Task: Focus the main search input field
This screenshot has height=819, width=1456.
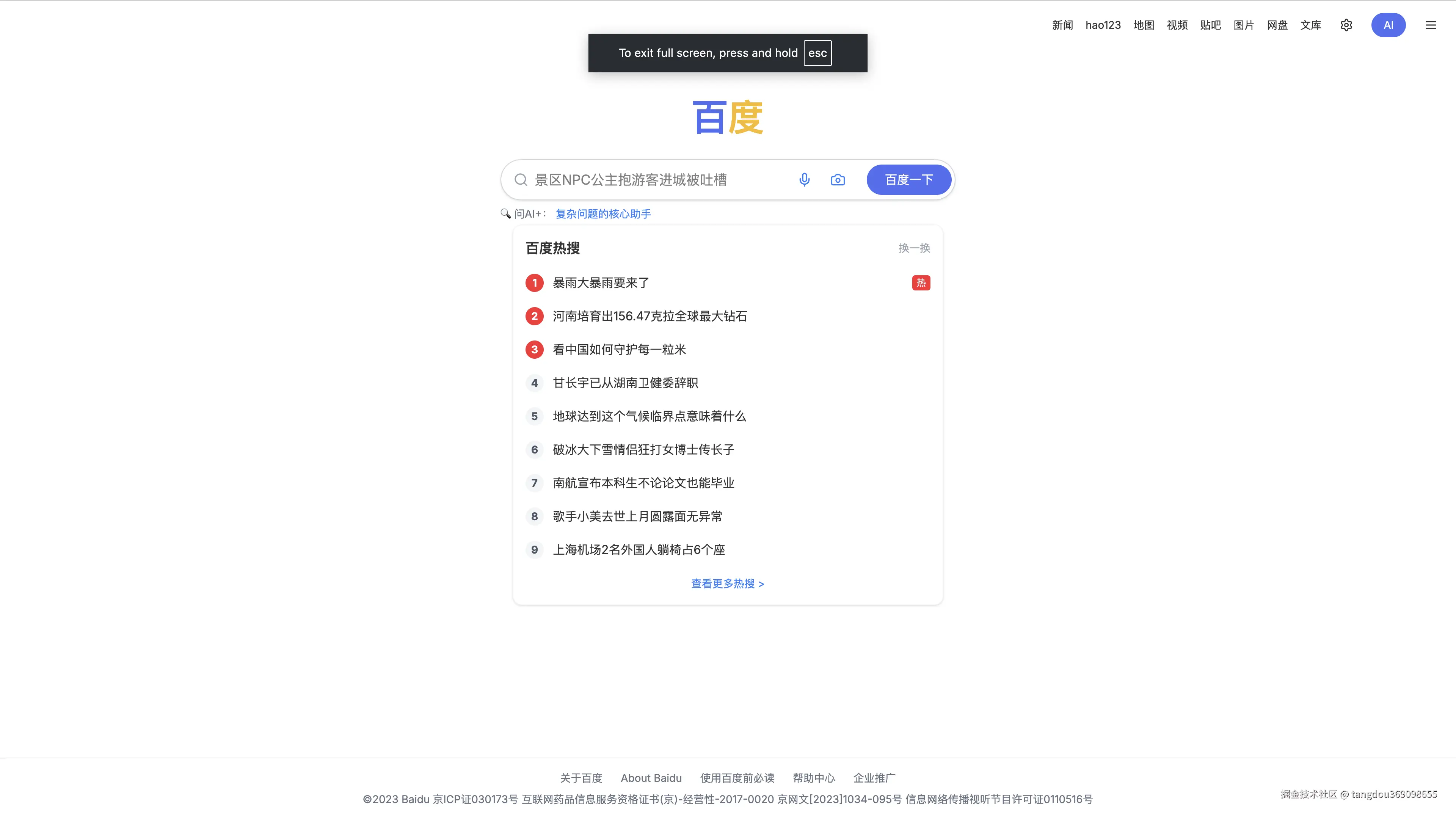Action: [656, 180]
